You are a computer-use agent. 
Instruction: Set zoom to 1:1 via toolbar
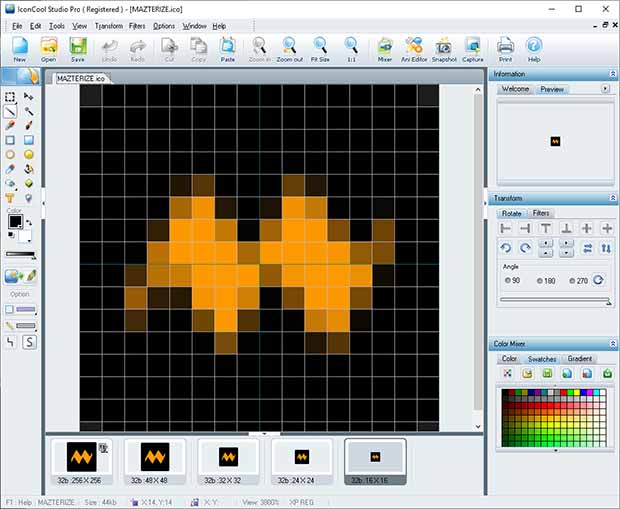pos(351,49)
